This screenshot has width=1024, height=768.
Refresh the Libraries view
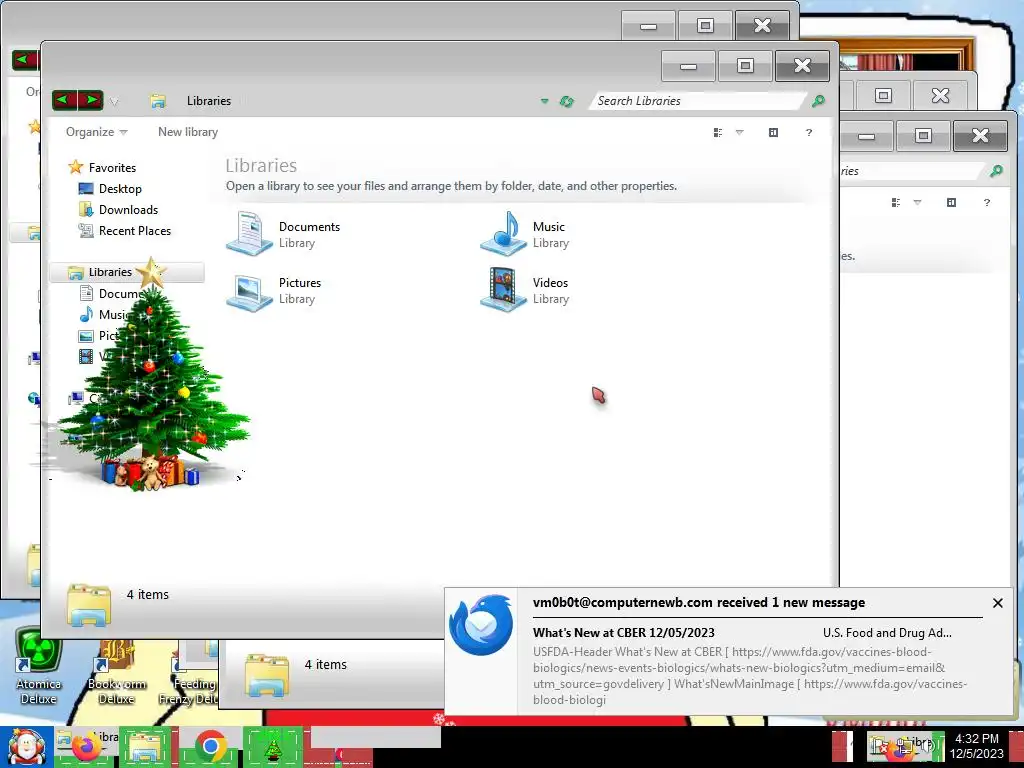pos(566,101)
